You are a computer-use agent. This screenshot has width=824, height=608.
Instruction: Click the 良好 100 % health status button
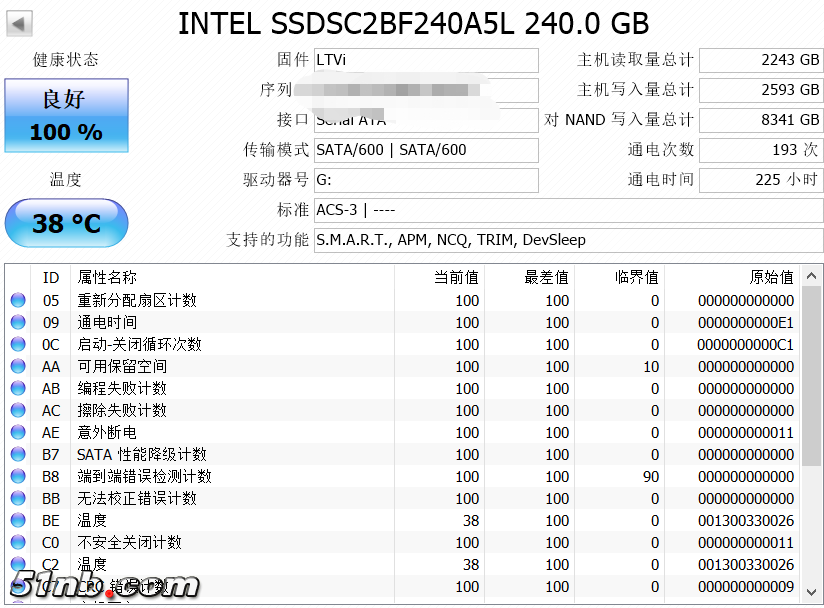pos(66,115)
